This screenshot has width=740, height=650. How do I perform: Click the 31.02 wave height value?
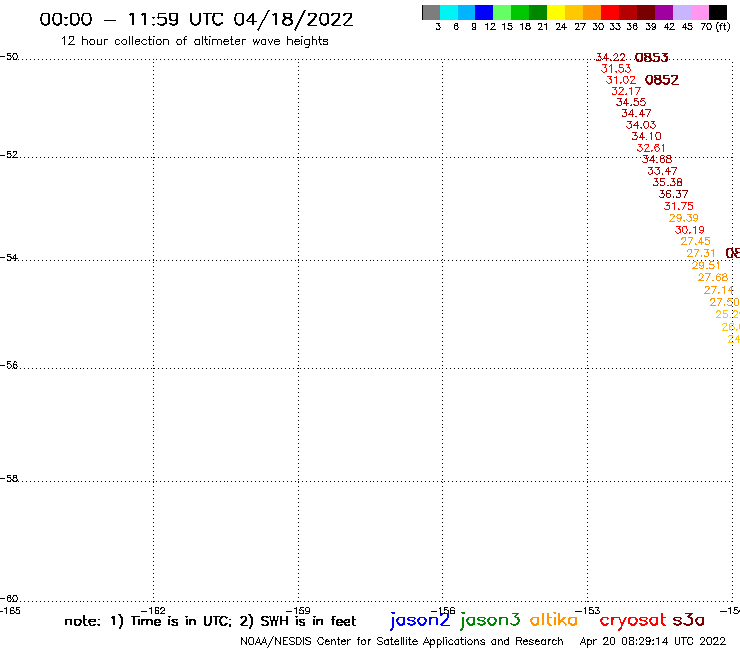[621, 80]
